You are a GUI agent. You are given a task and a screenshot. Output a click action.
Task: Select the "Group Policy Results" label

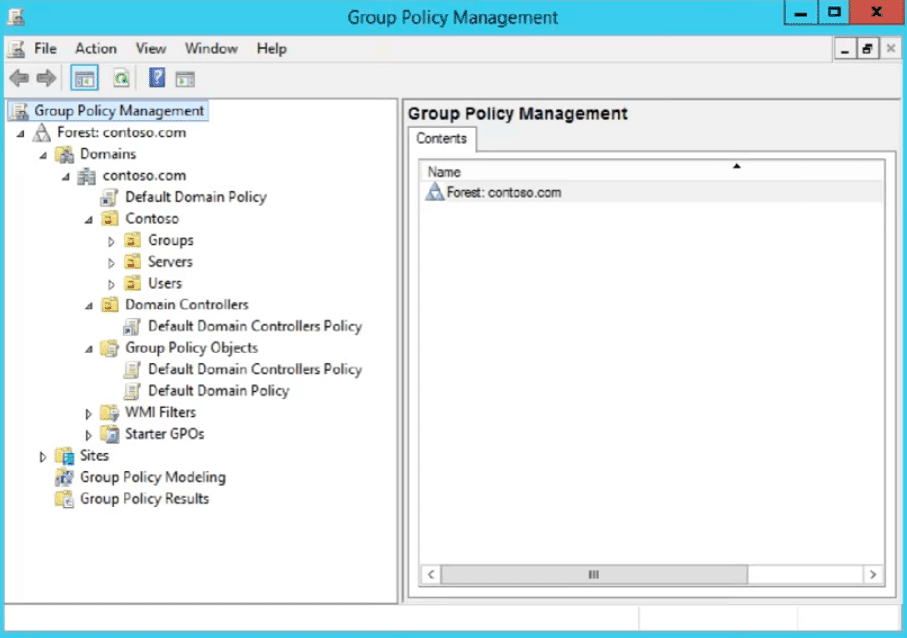145,499
